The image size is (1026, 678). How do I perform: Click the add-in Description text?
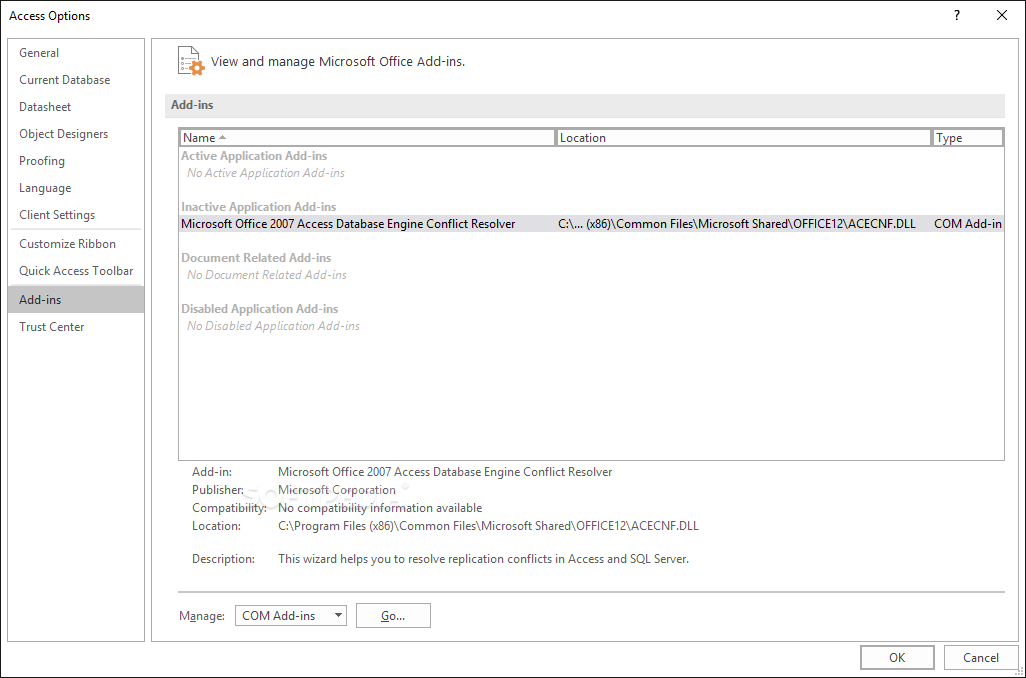[x=484, y=559]
